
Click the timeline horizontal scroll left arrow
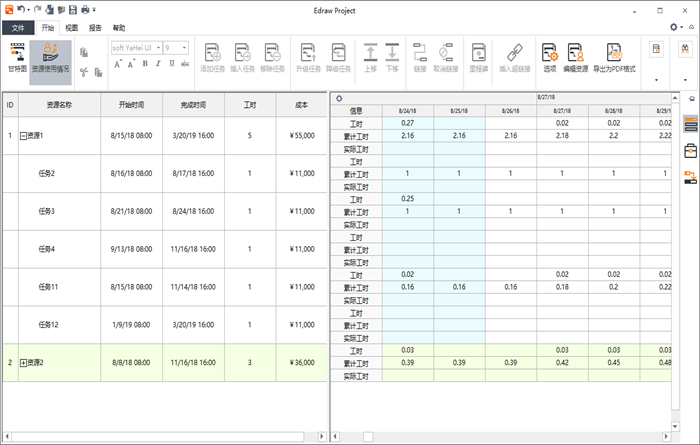tap(335, 436)
